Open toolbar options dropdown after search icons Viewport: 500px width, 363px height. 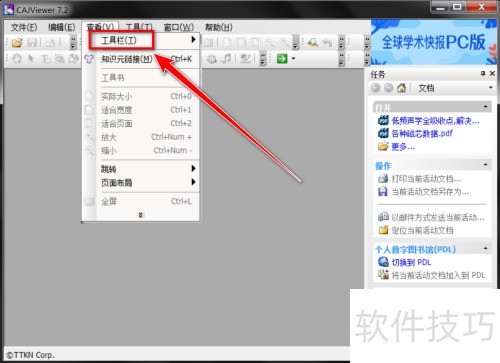(341, 43)
